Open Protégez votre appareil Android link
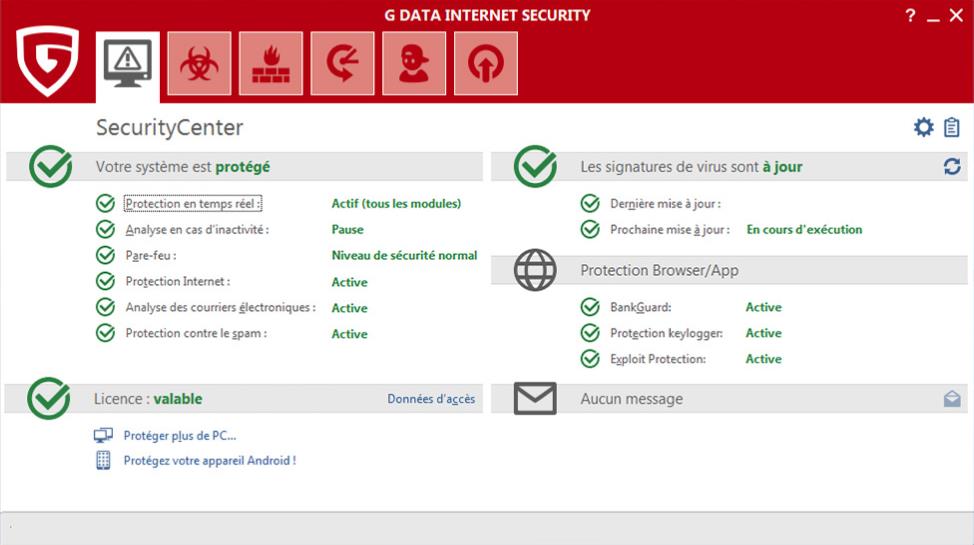This screenshot has height=545, width=974. click(x=210, y=460)
